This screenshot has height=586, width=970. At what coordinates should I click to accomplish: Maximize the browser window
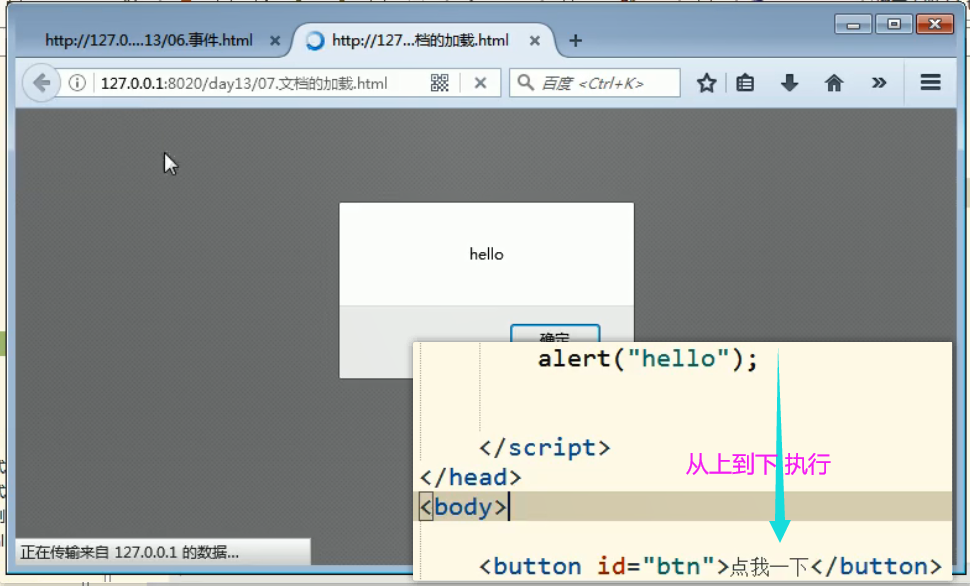tap(894, 25)
